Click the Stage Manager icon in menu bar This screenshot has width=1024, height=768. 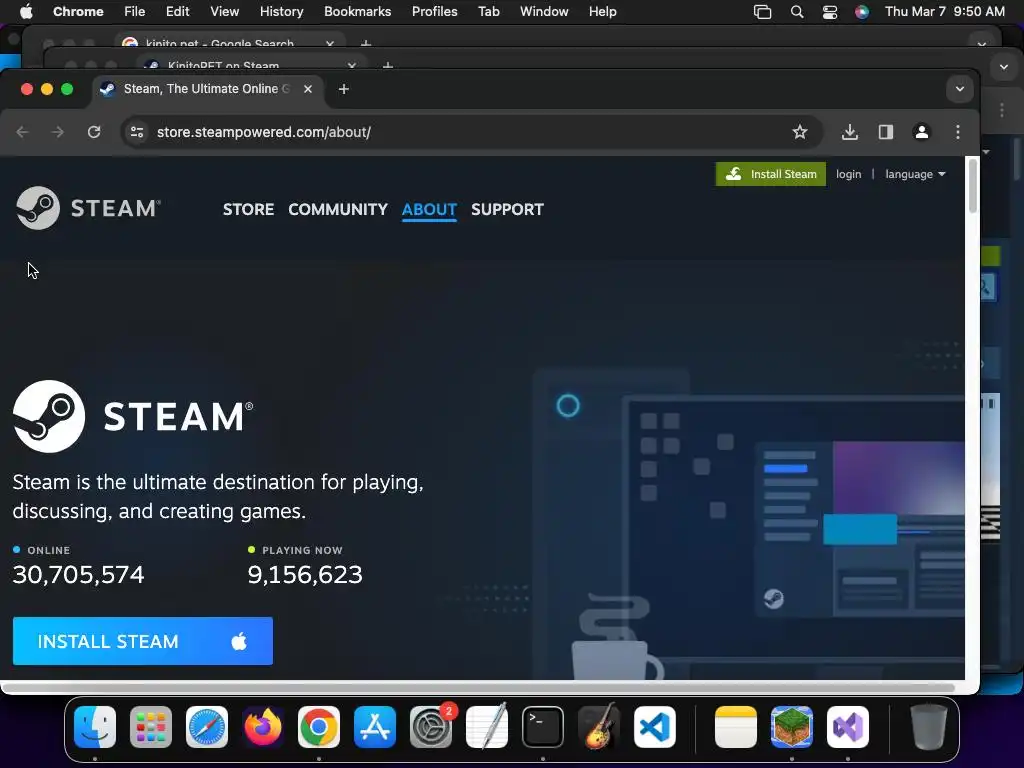pos(762,12)
